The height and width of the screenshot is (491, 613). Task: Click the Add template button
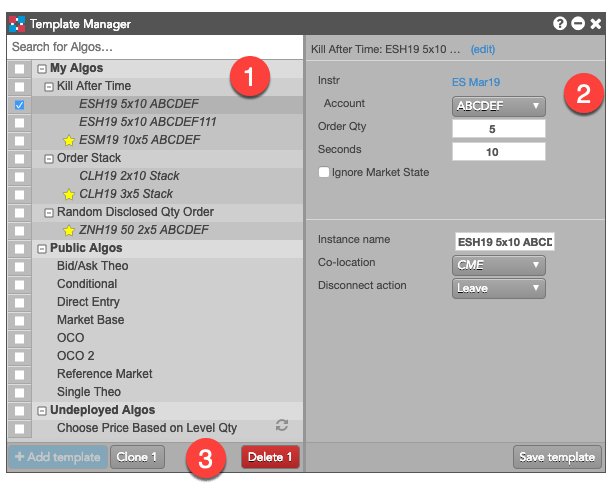tap(58, 457)
